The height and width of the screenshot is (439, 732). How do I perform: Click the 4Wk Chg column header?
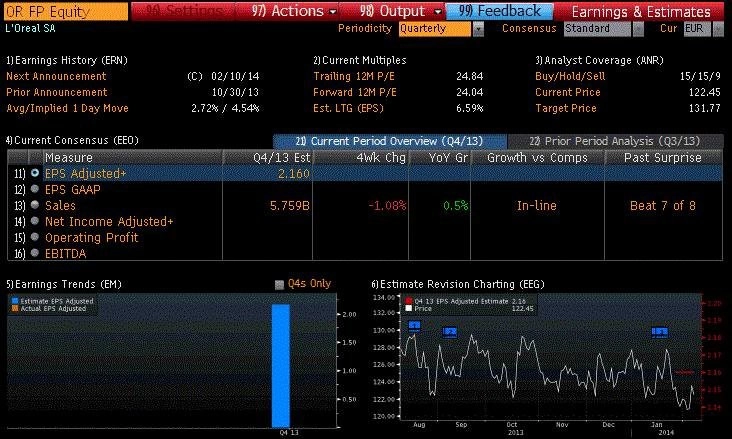coord(360,158)
